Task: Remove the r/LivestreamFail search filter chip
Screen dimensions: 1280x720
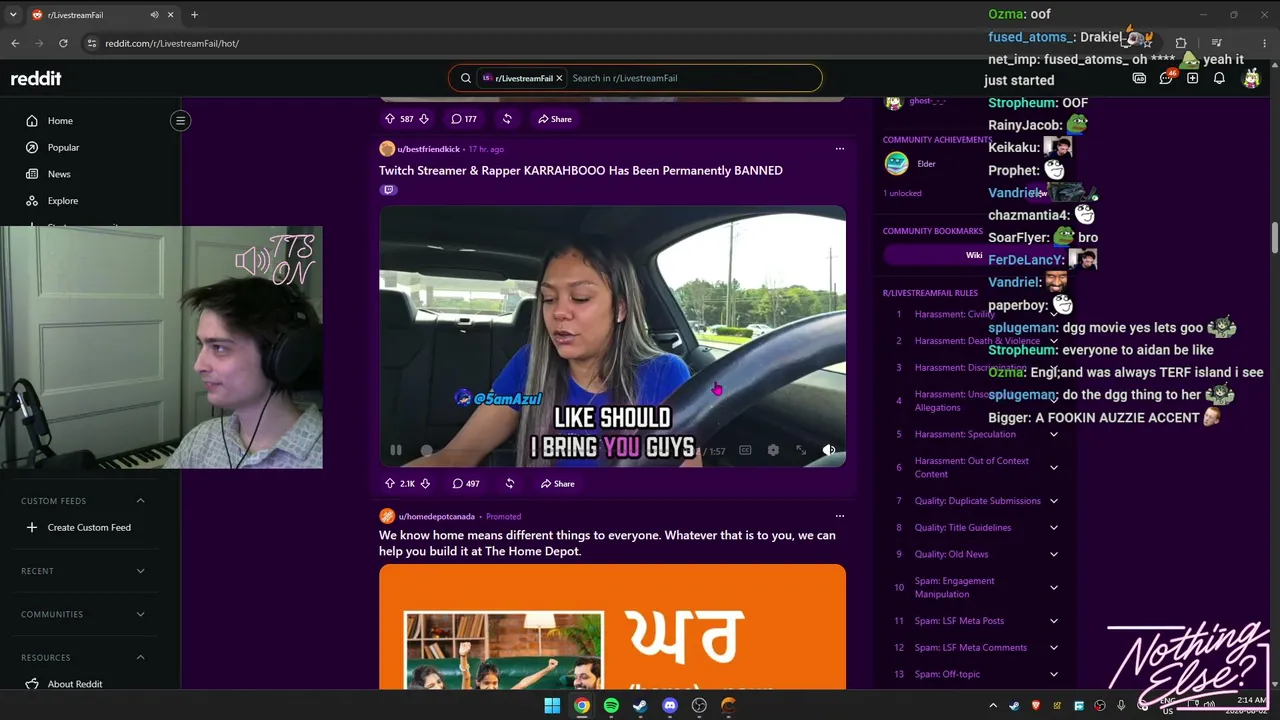Action: (559, 78)
